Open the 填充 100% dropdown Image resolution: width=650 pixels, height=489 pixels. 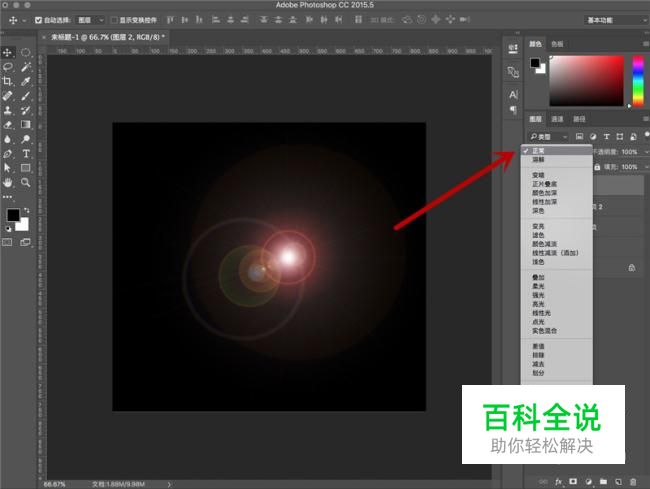646,167
